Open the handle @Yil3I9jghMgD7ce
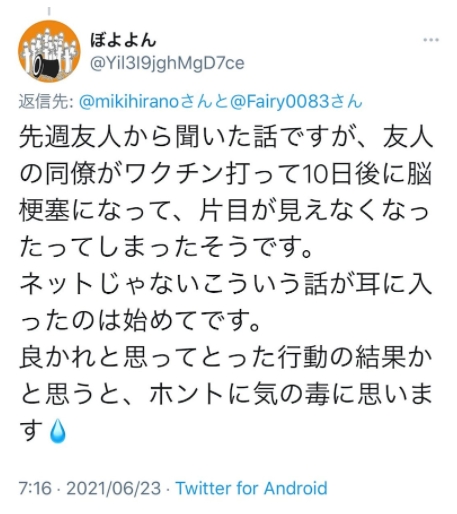Viewport: 457px width, 514px height. (167, 63)
